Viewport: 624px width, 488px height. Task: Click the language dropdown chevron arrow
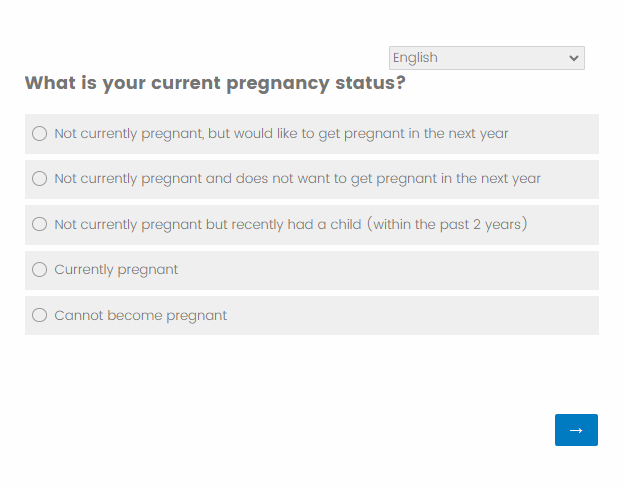tap(573, 58)
